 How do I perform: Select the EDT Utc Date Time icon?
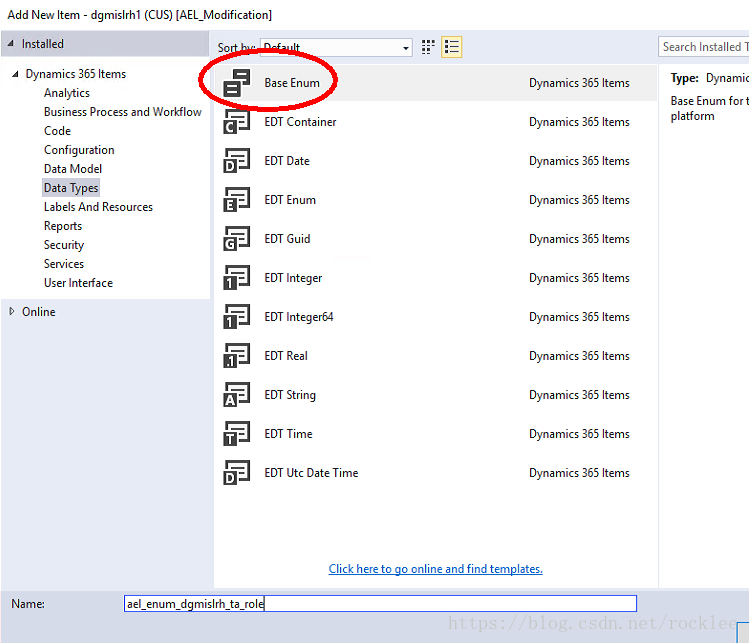click(x=236, y=473)
